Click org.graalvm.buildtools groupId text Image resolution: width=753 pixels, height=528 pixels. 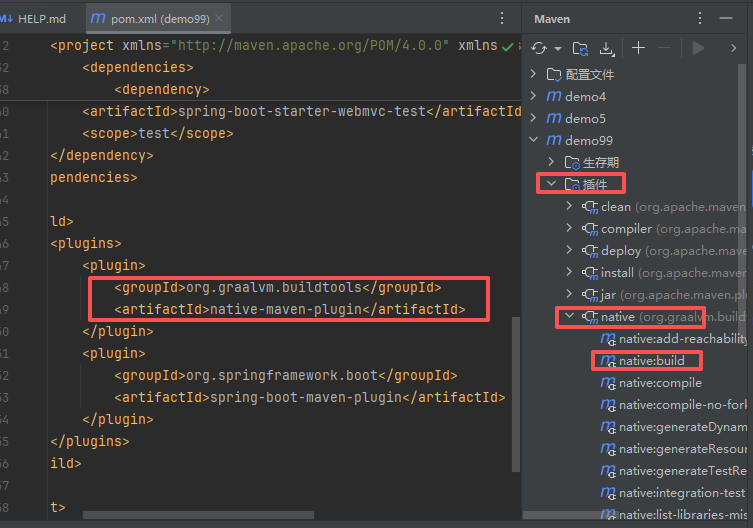274,287
